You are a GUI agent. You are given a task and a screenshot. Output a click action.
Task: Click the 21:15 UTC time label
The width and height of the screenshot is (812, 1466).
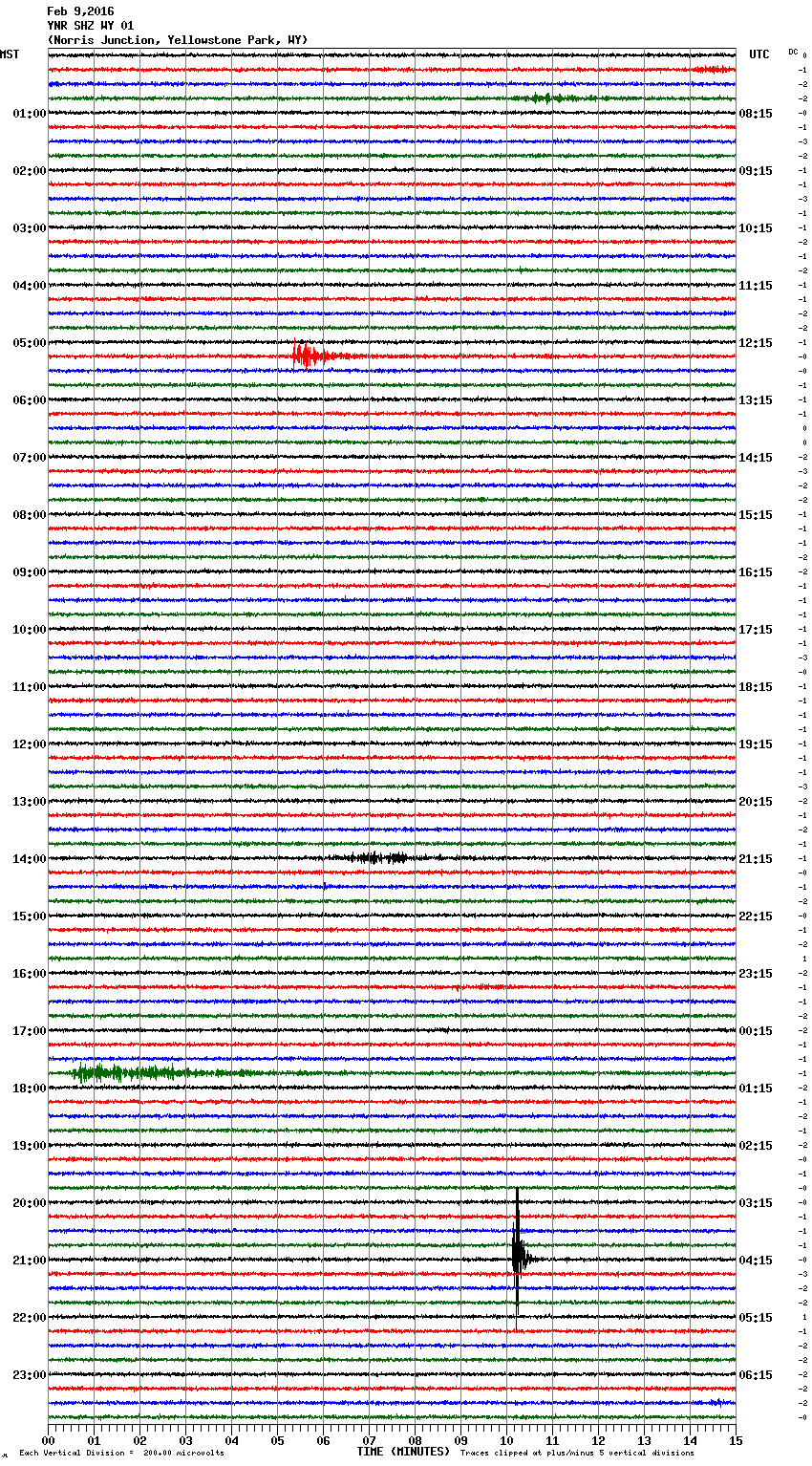(756, 859)
